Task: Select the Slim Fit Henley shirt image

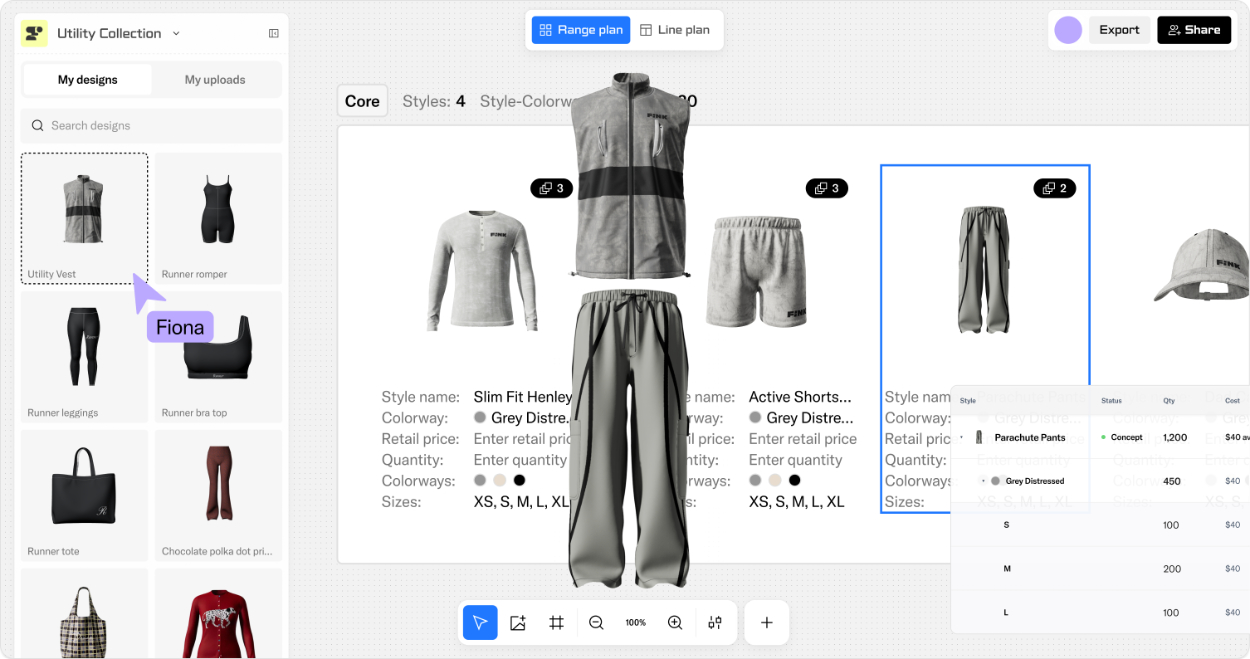Action: (x=485, y=270)
